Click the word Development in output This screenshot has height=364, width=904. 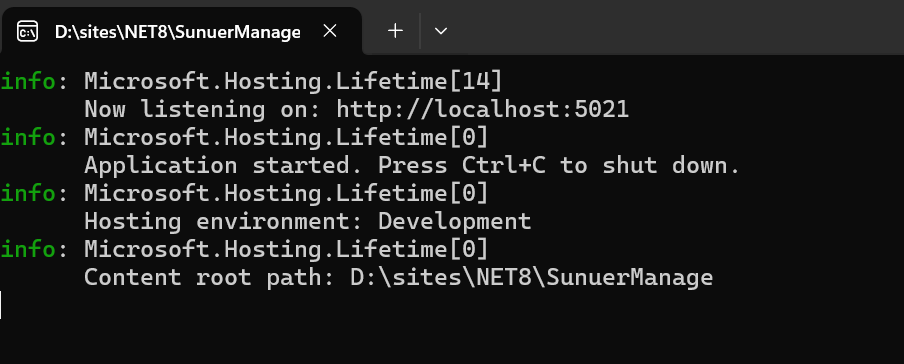pos(454,222)
